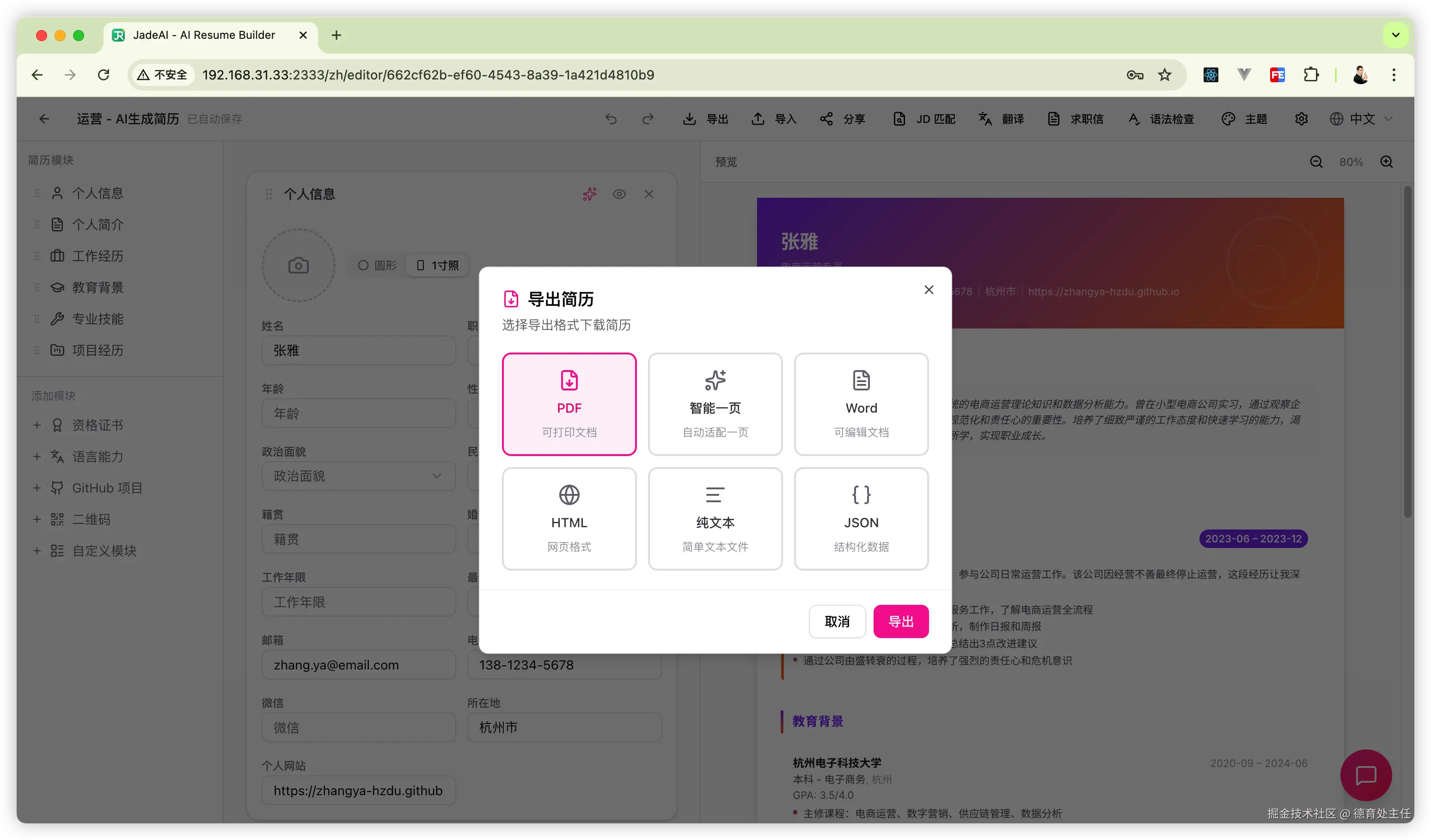Click the AI sparkle icon in 个人信息 header

tap(589, 194)
